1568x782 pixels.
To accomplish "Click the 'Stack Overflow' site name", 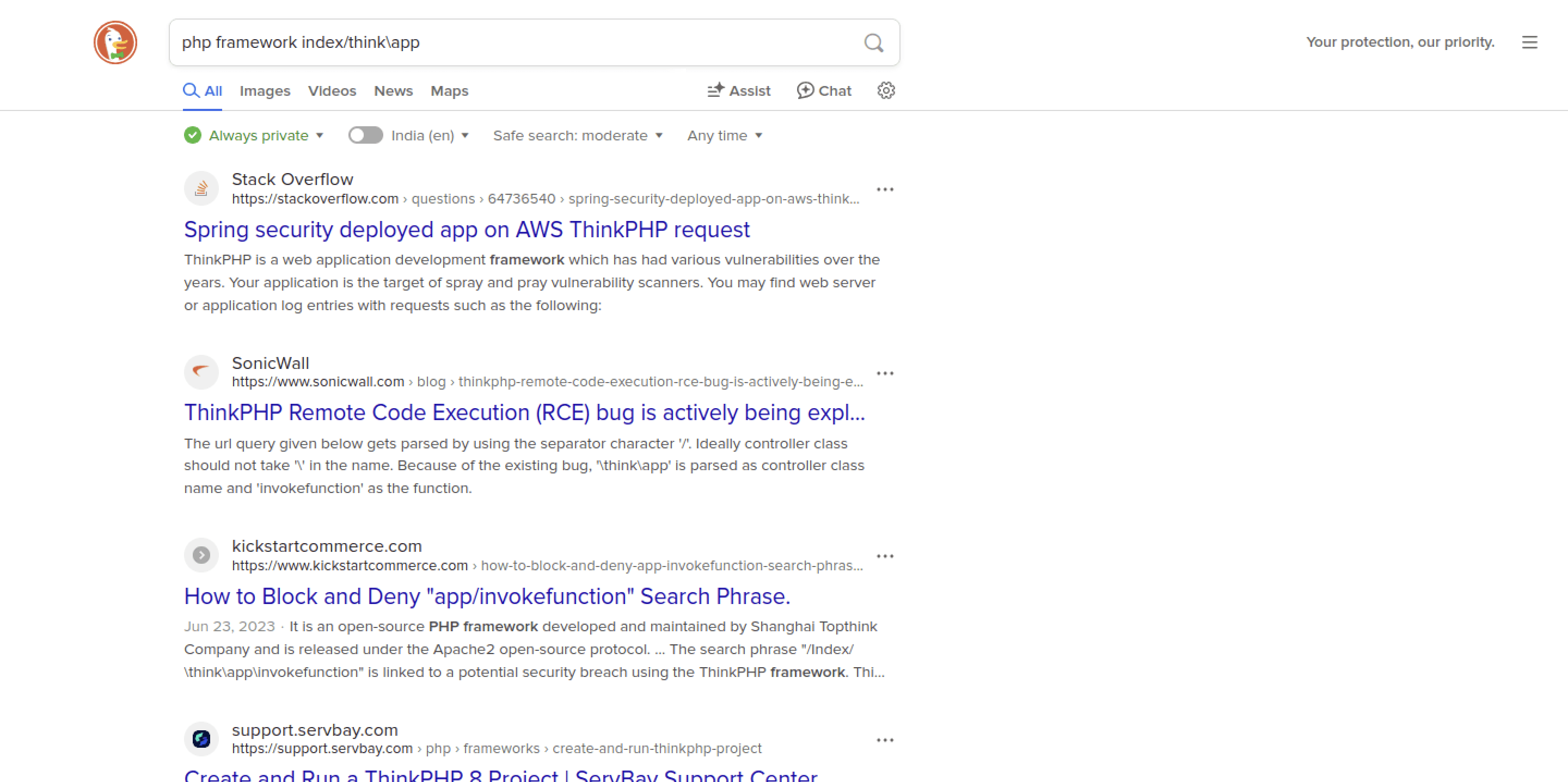I will pos(292,179).
